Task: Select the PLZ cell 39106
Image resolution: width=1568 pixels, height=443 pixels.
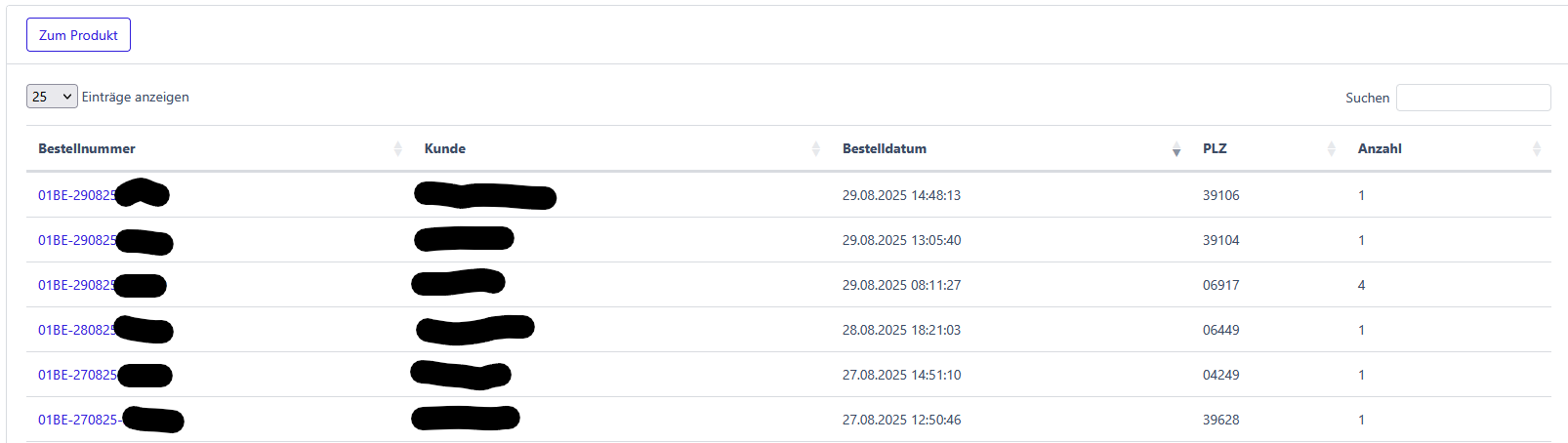Action: click(x=1220, y=195)
